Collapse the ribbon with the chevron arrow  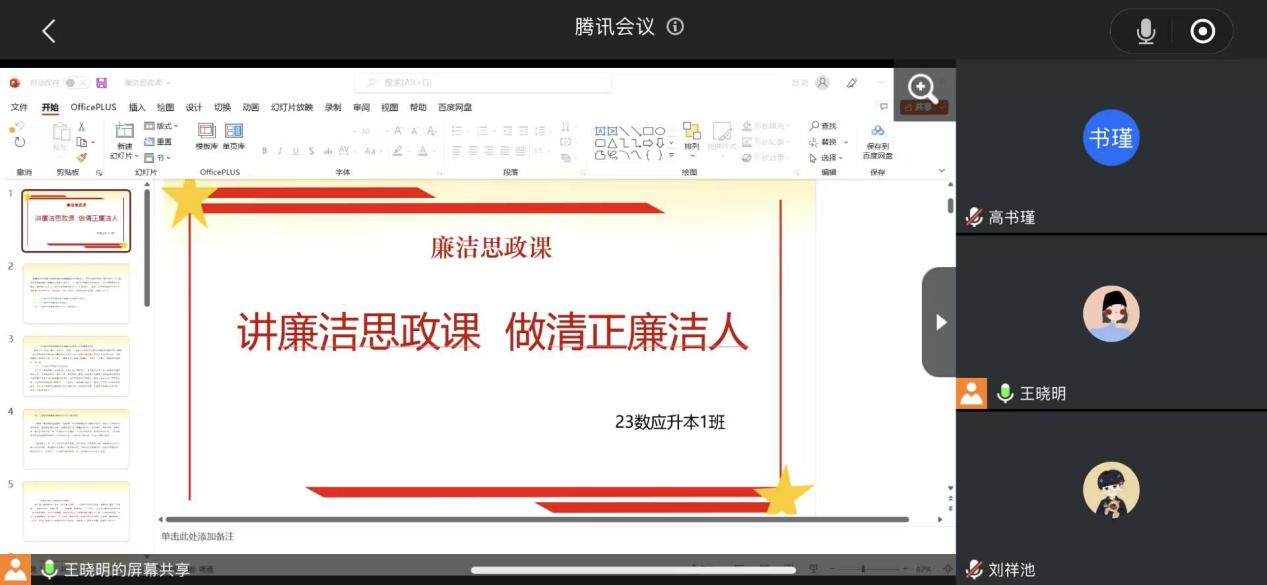click(941, 170)
